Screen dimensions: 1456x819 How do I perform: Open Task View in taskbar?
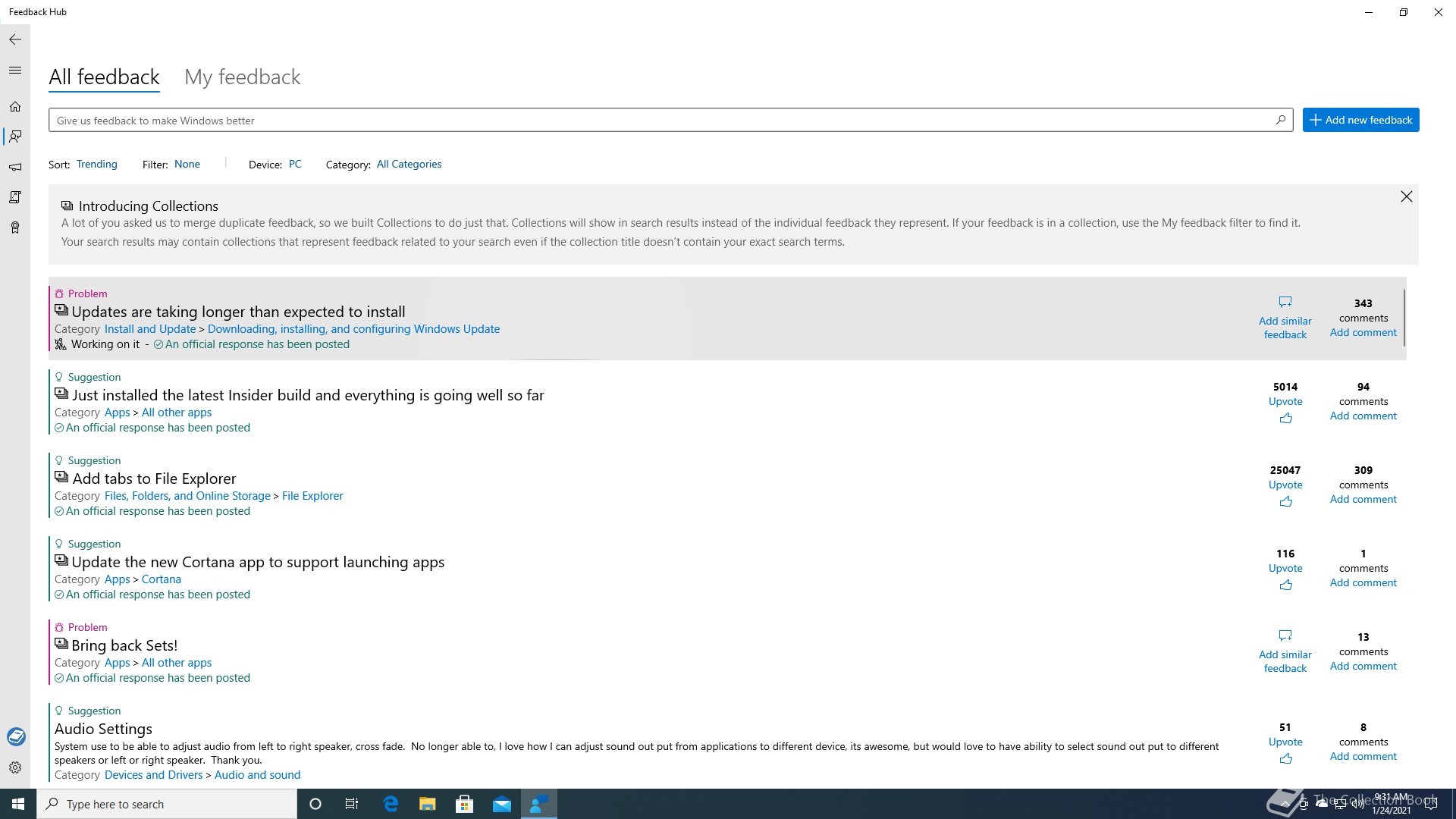tap(352, 804)
